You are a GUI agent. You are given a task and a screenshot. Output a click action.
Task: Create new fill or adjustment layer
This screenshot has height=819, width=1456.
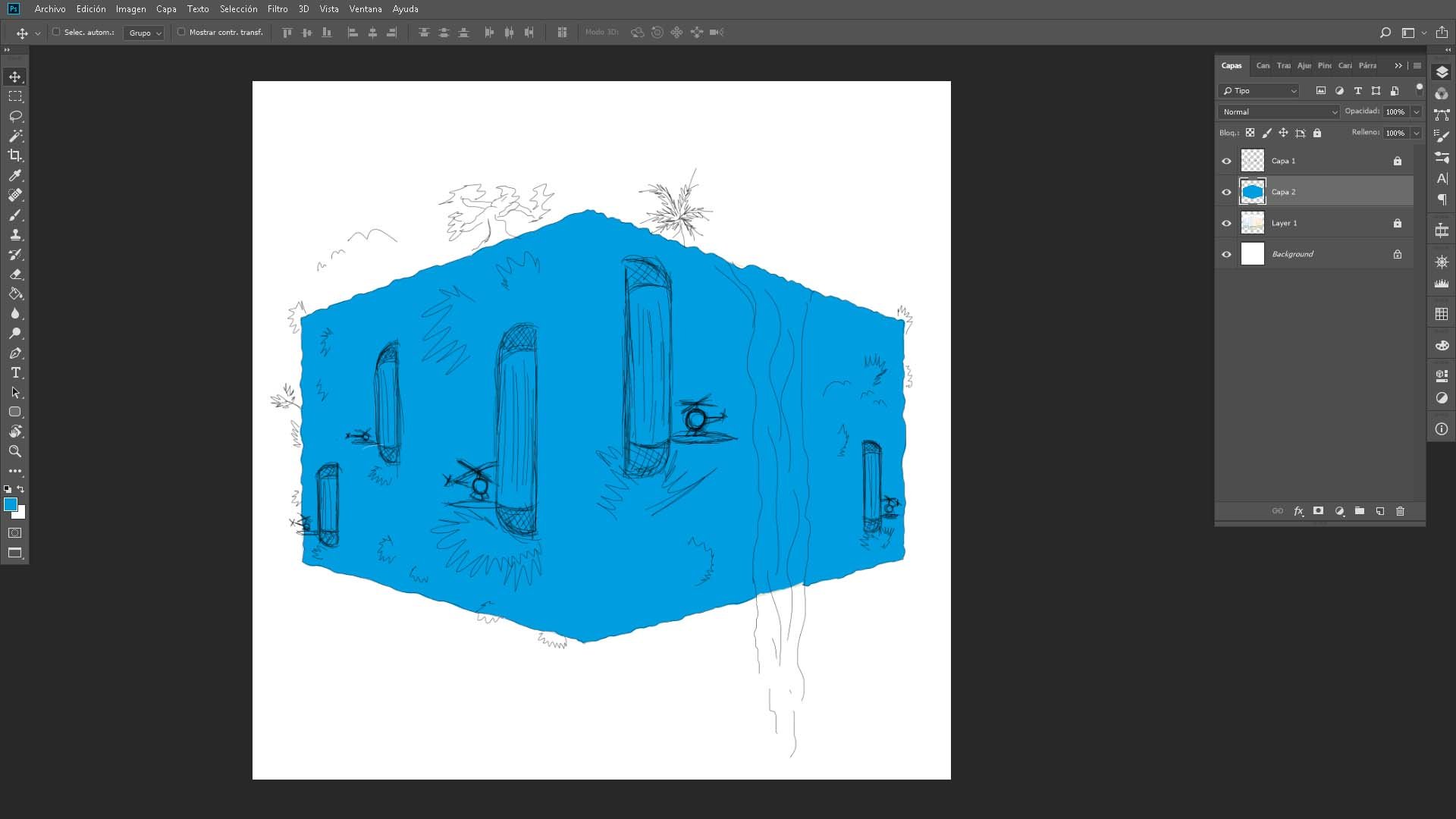pos(1339,511)
